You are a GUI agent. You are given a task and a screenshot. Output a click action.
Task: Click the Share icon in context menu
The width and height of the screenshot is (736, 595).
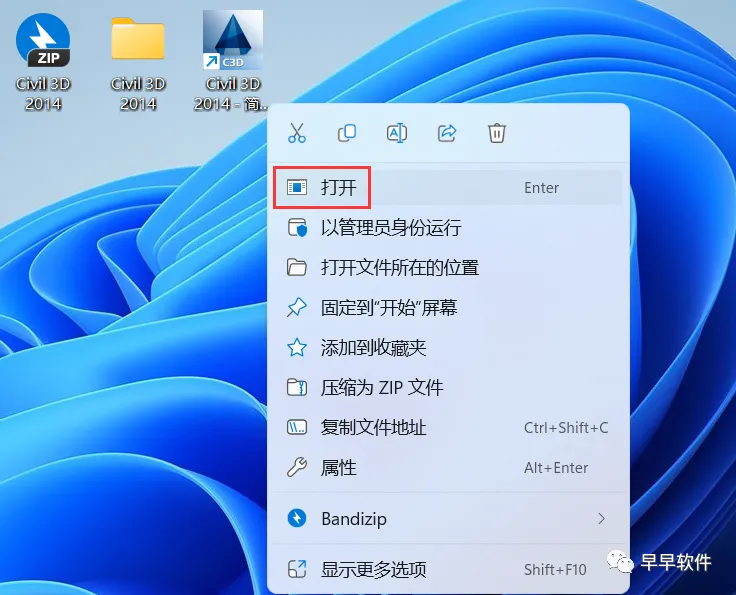[x=447, y=133]
